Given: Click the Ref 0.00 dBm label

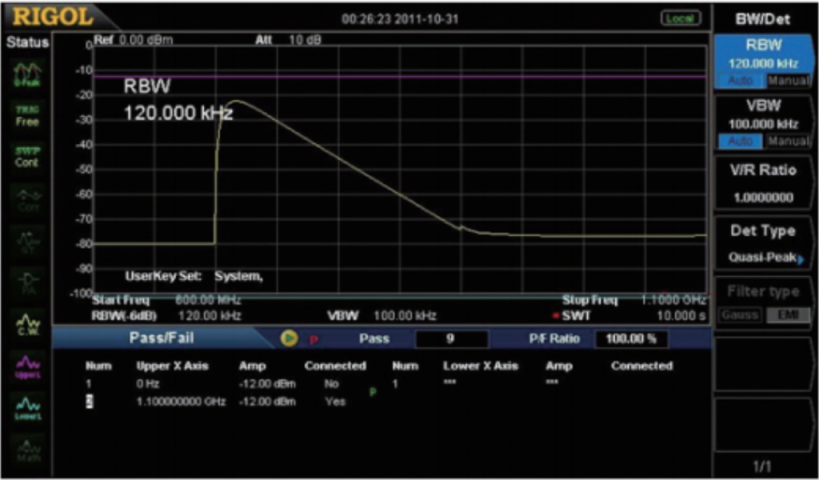Looking at the screenshot, I should (x=134, y=40).
